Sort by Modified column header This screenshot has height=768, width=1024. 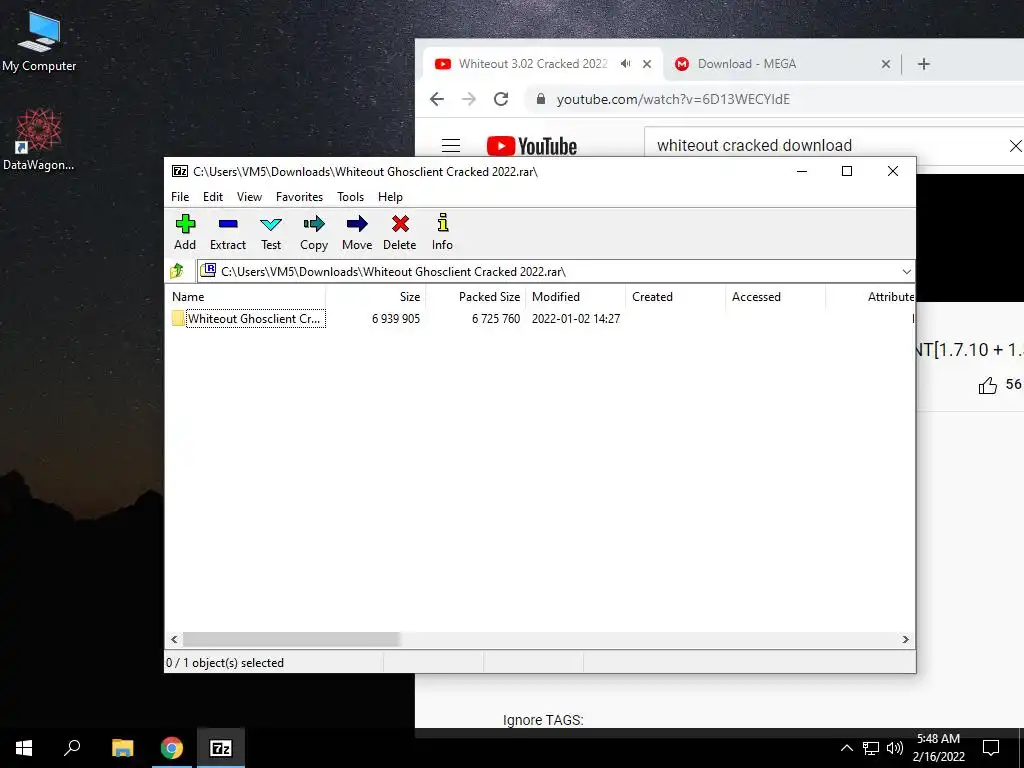[575, 296]
